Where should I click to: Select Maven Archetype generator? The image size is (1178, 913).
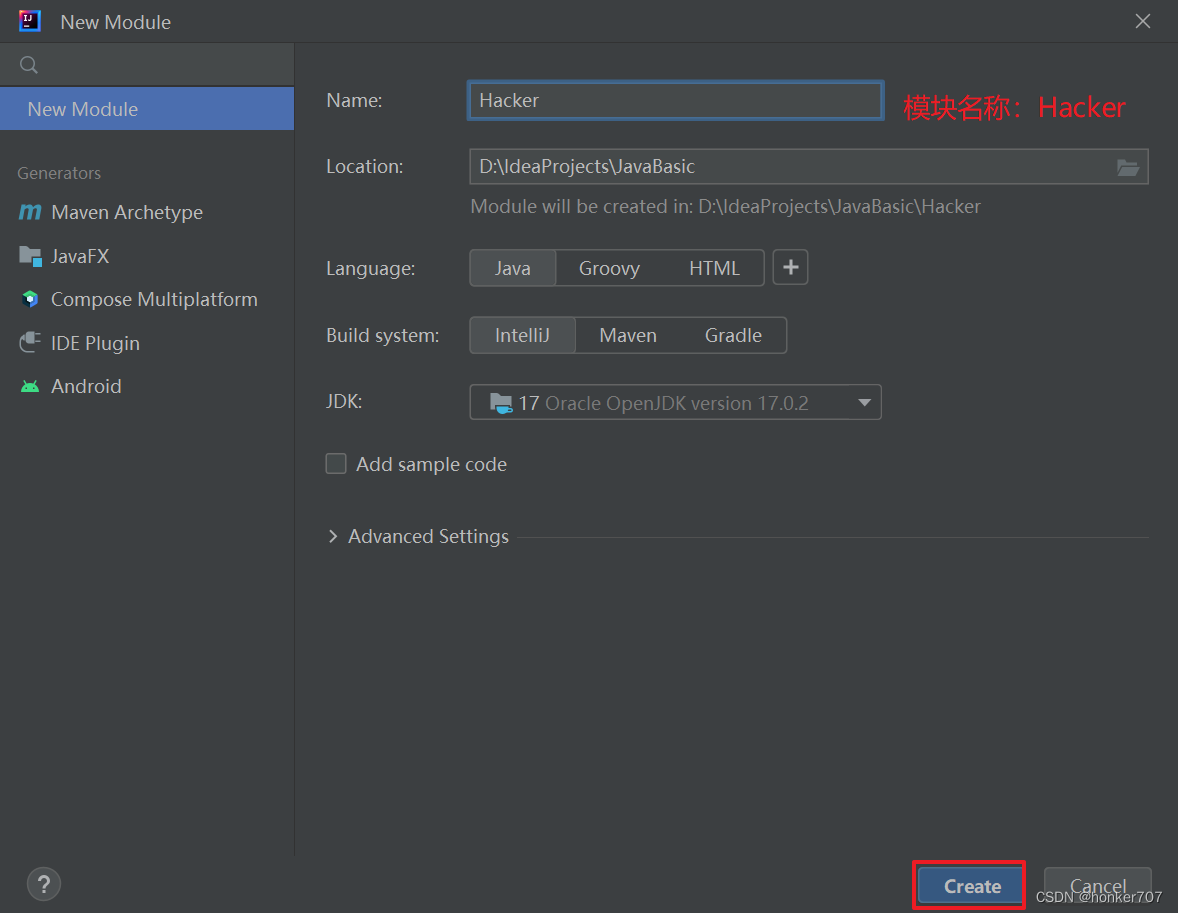147,212
